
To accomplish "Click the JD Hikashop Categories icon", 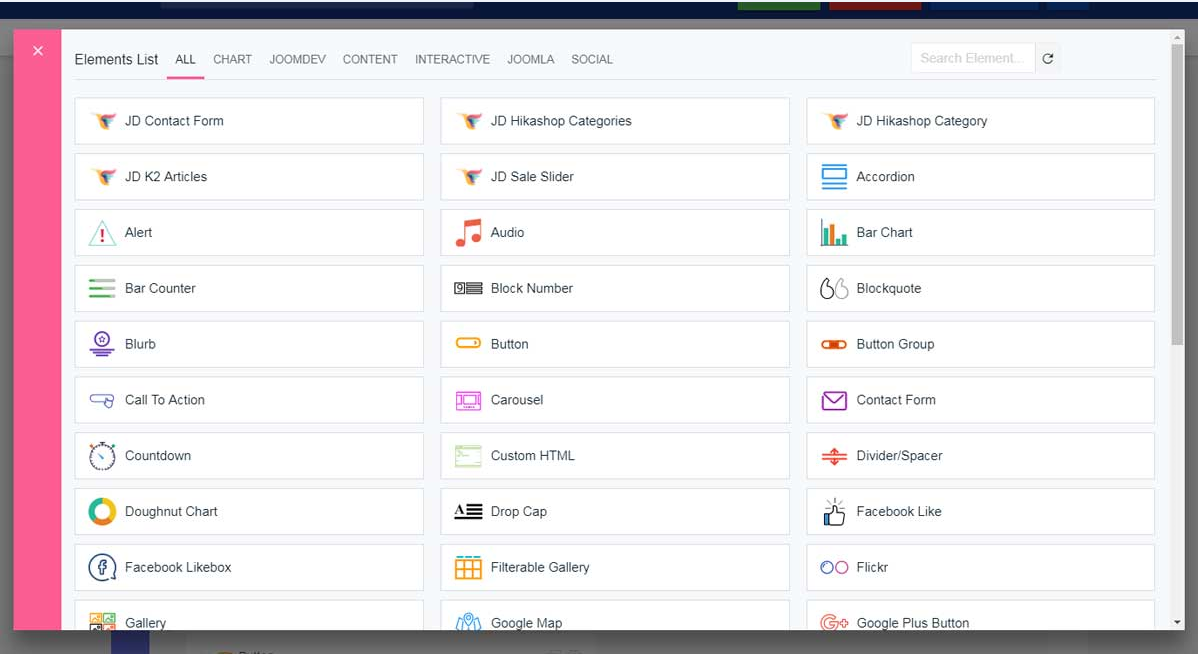I will [x=468, y=121].
